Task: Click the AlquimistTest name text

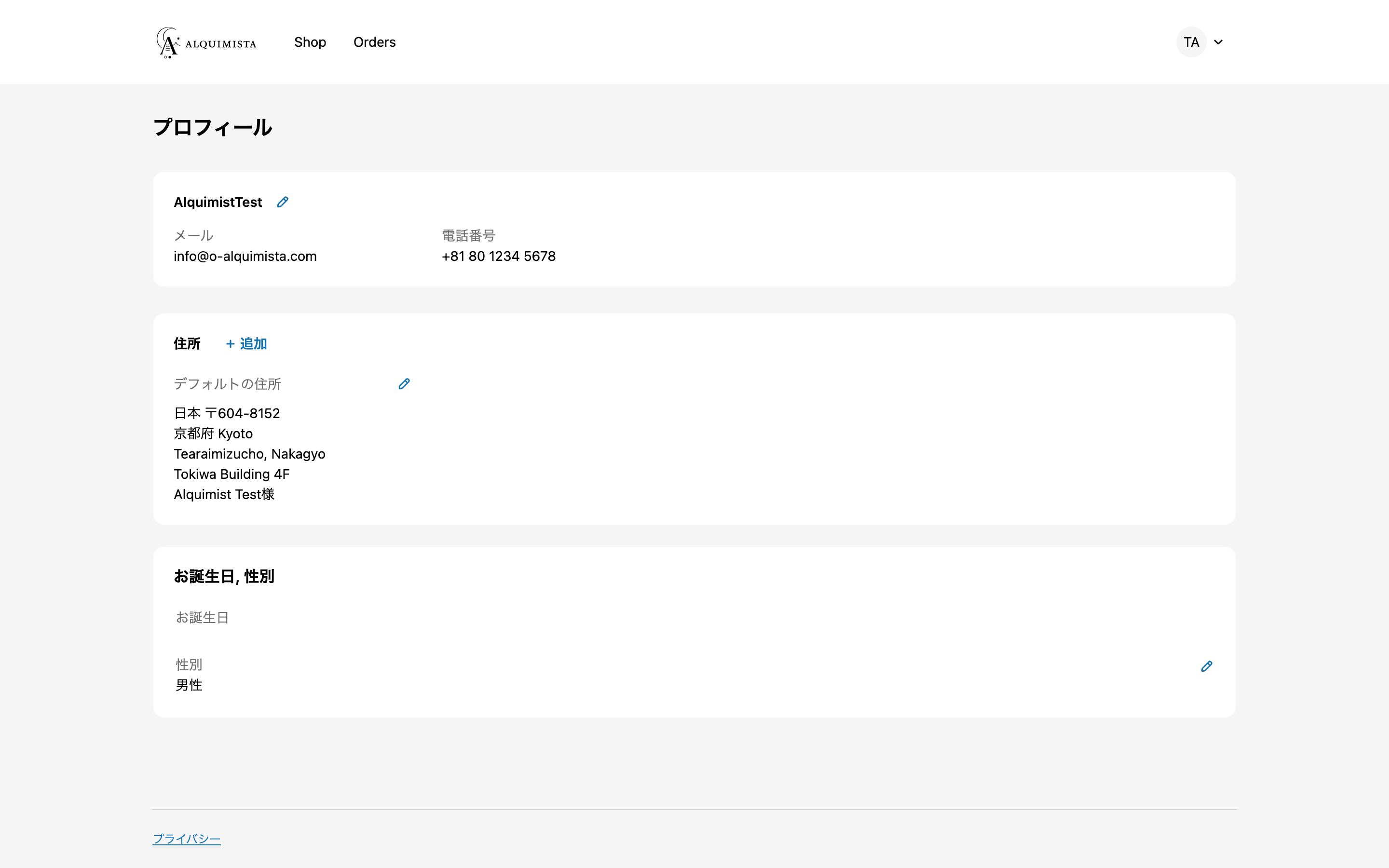Action: pyautogui.click(x=218, y=202)
